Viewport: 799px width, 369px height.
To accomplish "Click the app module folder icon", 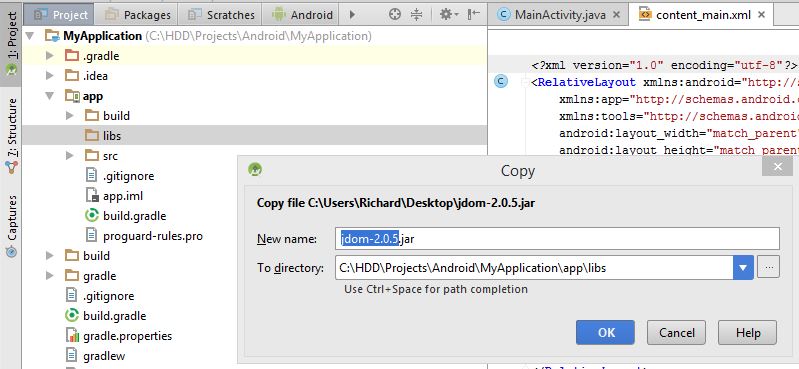I will (72, 96).
